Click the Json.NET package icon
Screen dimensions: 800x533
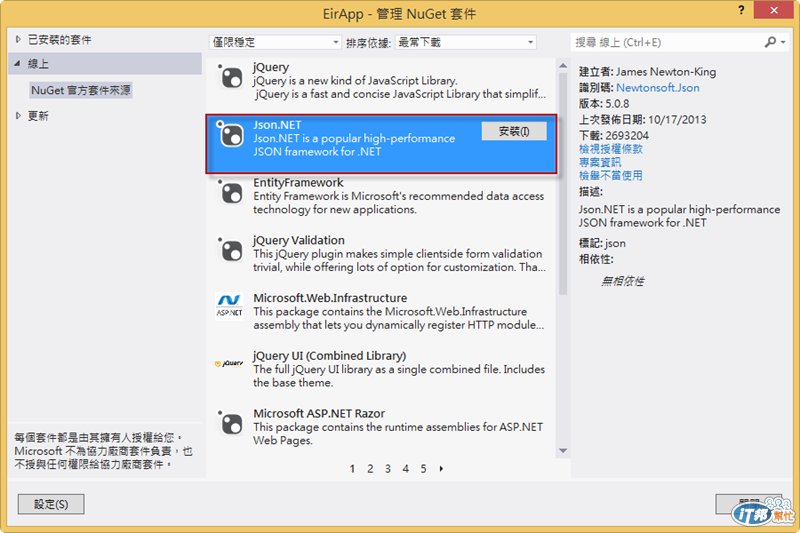click(230, 135)
